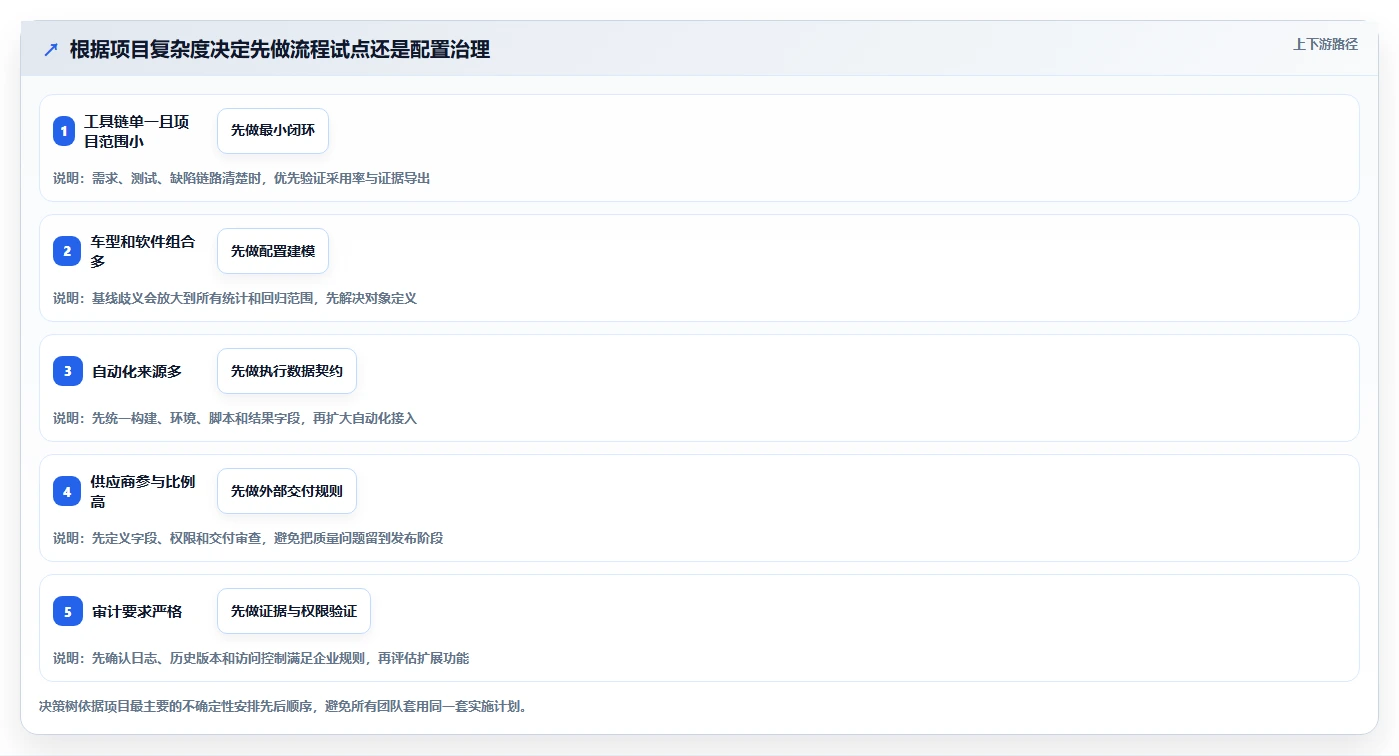Click the 先做最小闭环 button
The height and width of the screenshot is (756, 1399).
point(273,131)
